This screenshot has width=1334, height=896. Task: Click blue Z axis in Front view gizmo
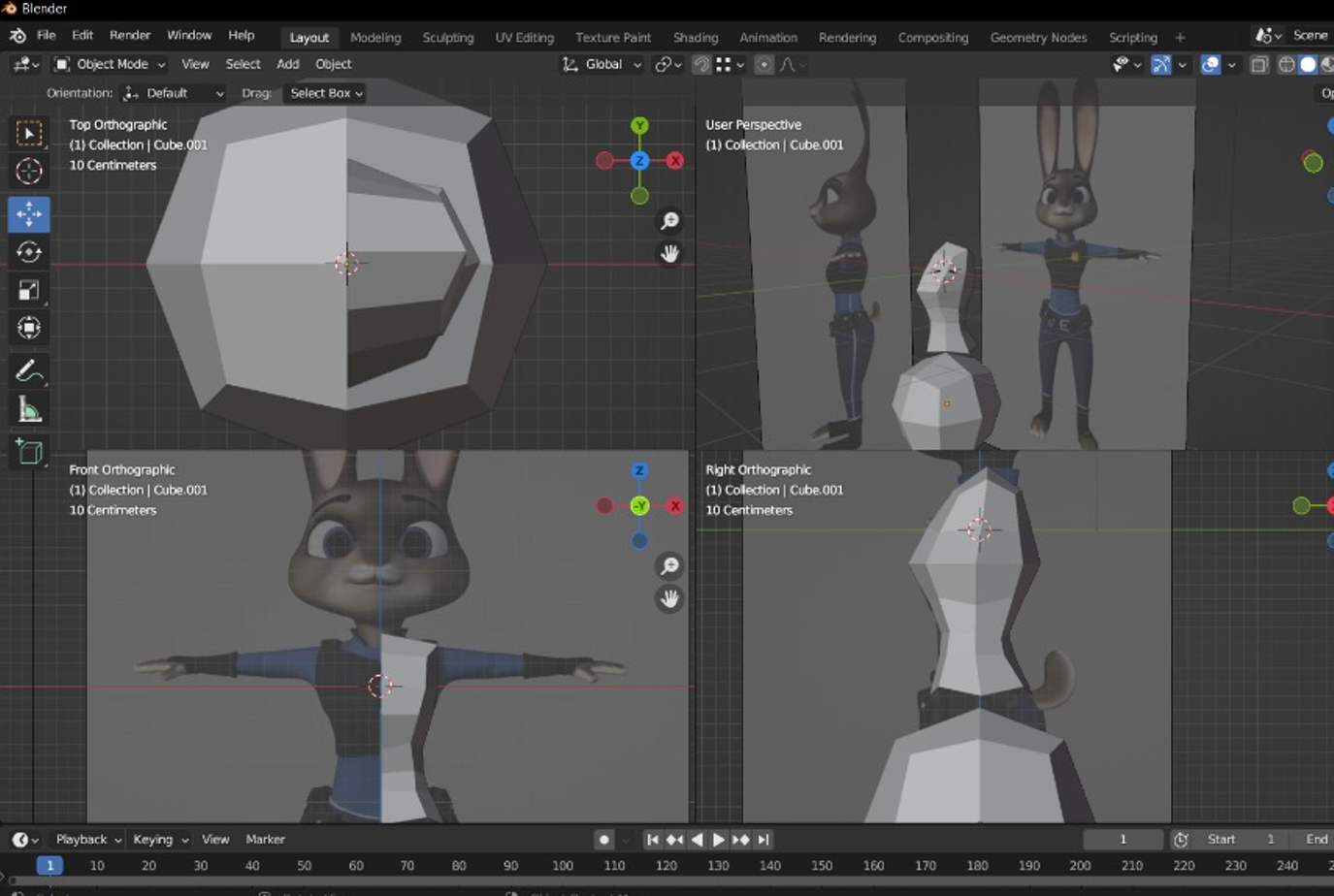pos(639,471)
